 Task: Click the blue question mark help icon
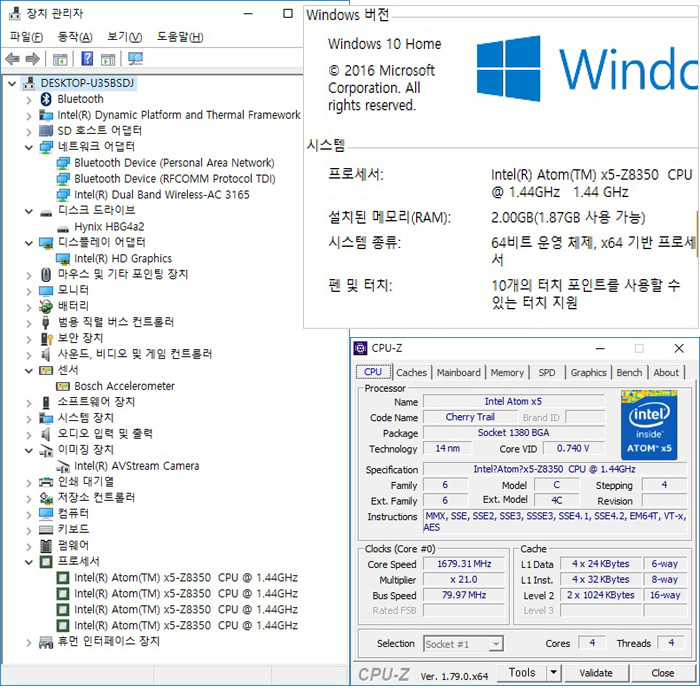coord(87,59)
